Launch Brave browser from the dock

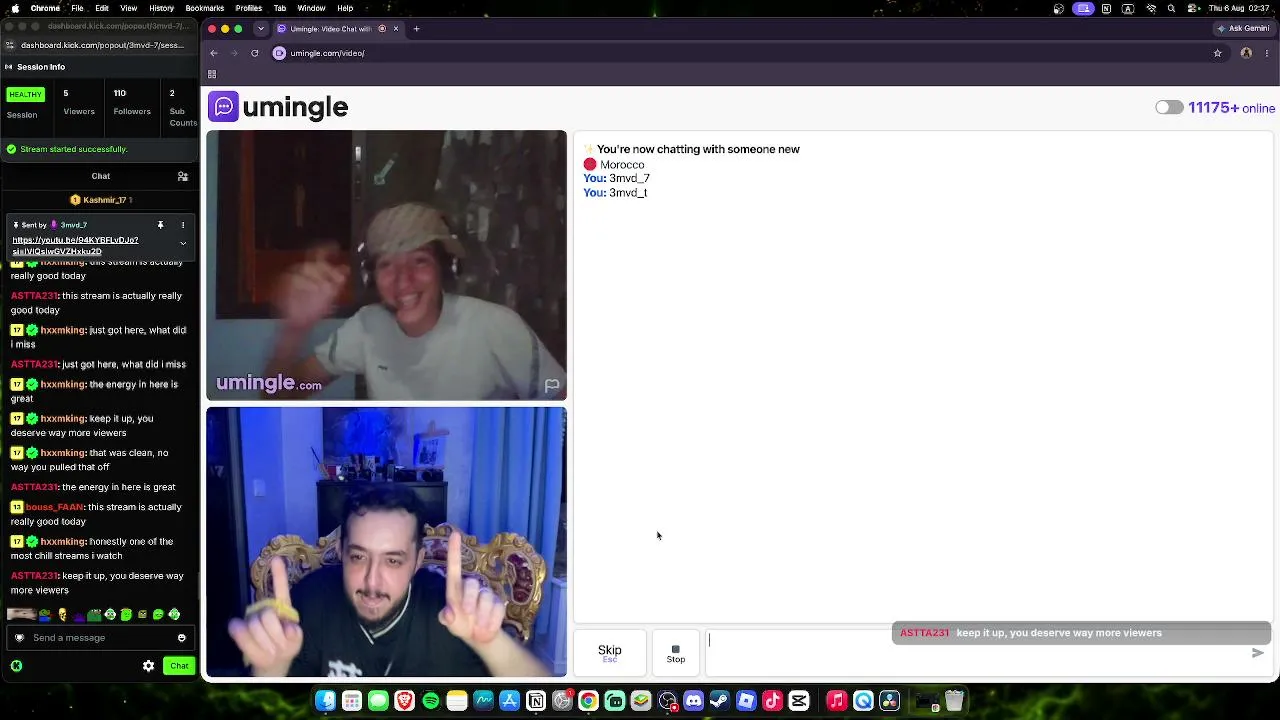pyautogui.click(x=404, y=701)
